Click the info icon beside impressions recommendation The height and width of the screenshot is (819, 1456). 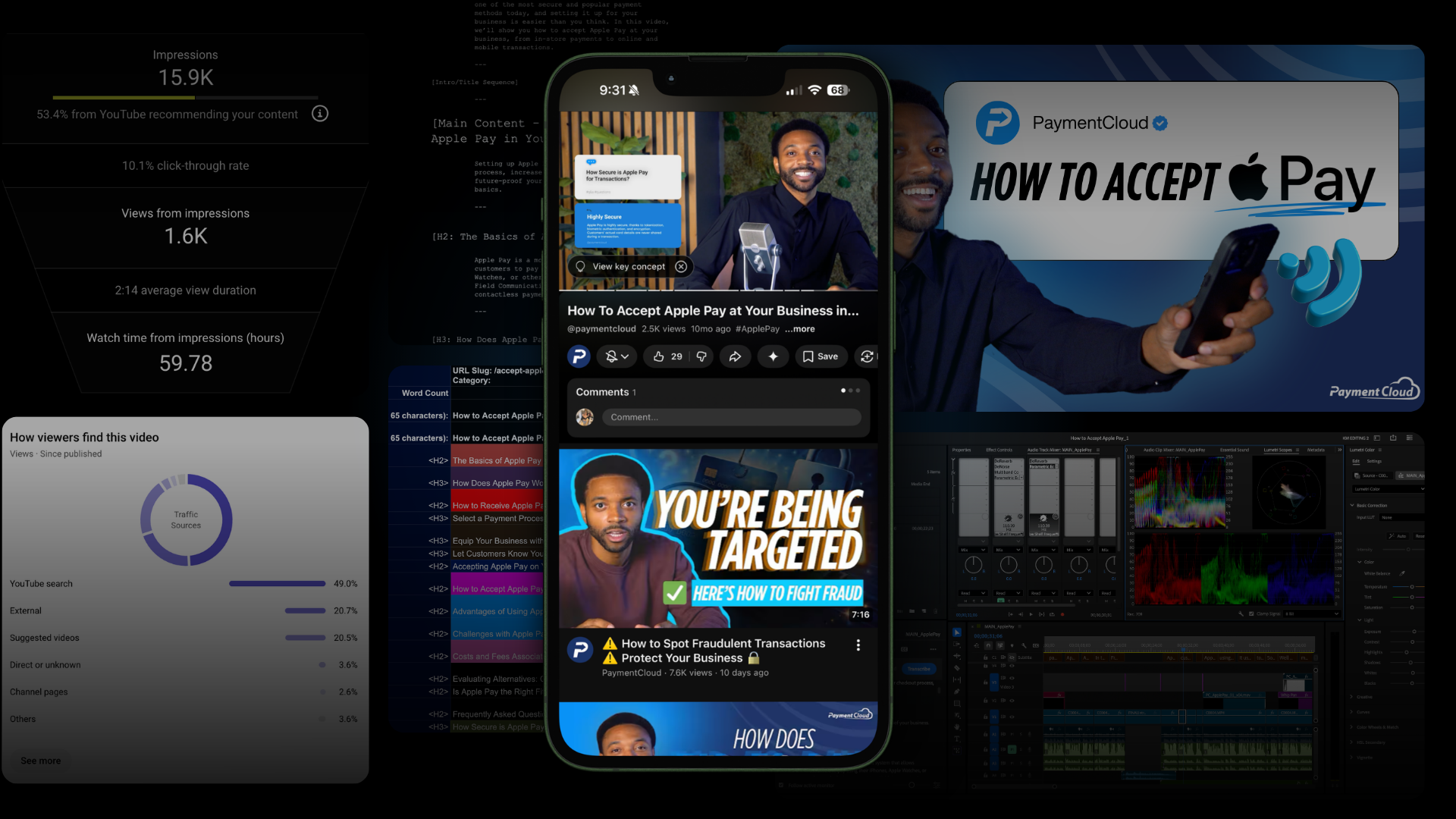click(x=320, y=114)
